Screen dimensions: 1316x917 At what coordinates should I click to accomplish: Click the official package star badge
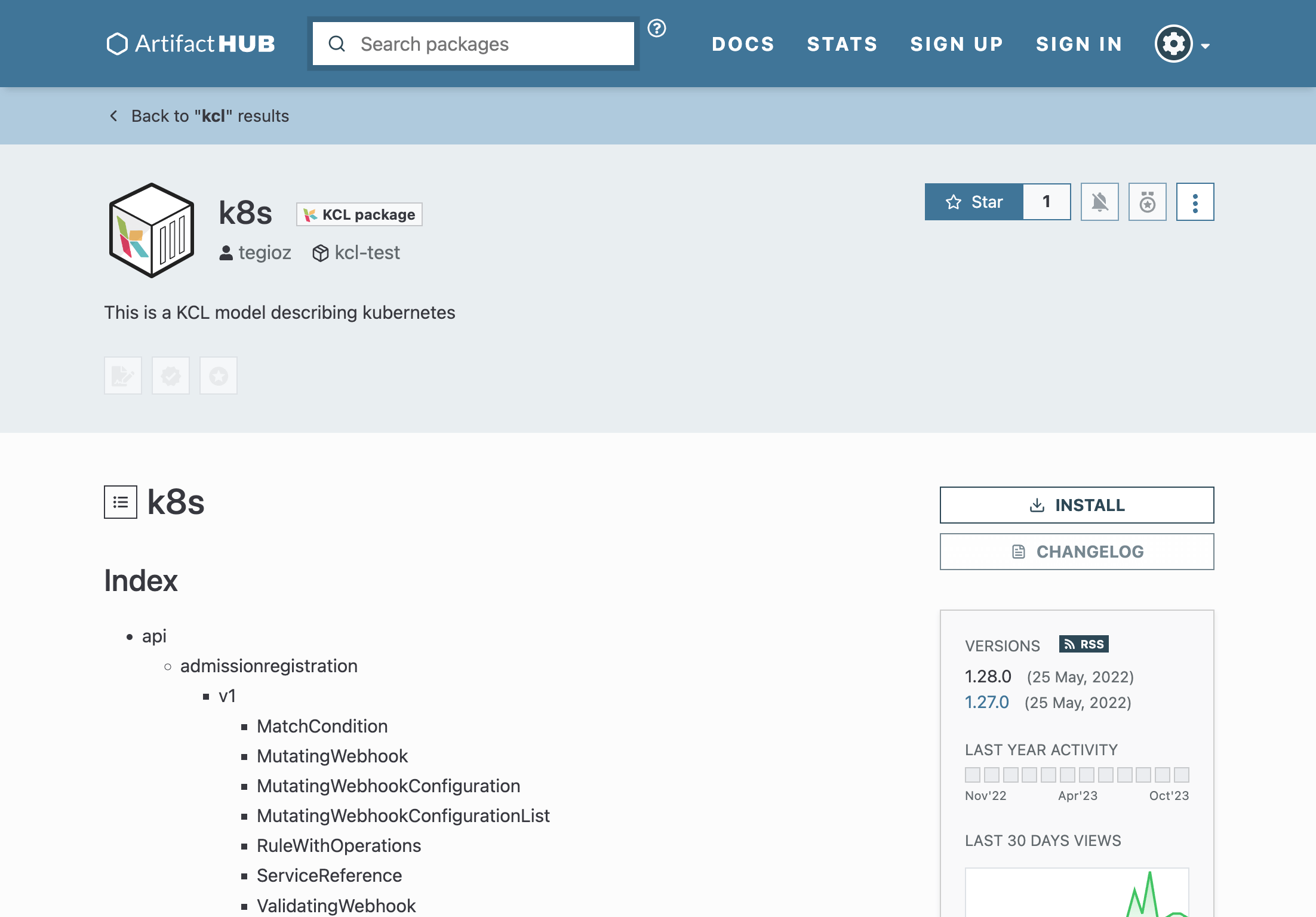click(x=219, y=376)
